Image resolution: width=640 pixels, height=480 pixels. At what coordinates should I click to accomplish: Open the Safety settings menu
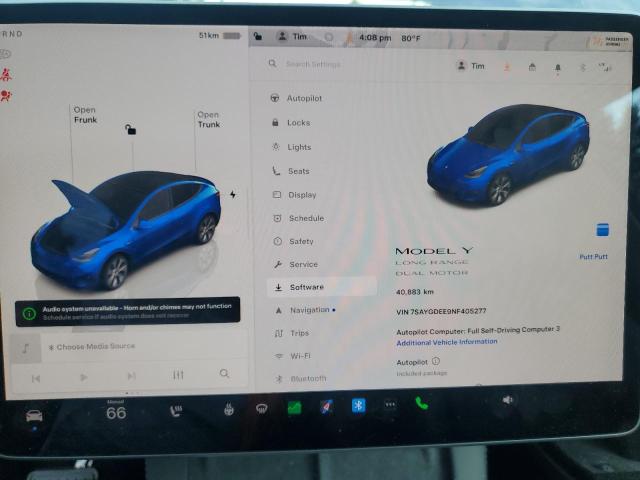point(293,241)
